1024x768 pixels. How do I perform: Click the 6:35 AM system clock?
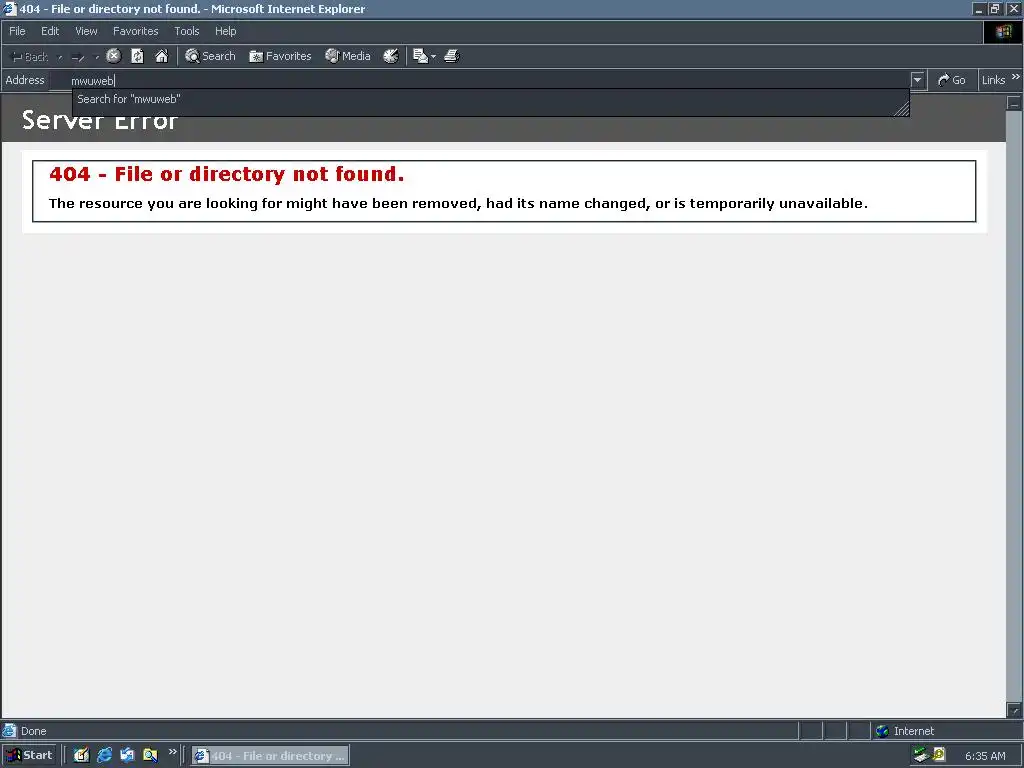click(x=985, y=756)
